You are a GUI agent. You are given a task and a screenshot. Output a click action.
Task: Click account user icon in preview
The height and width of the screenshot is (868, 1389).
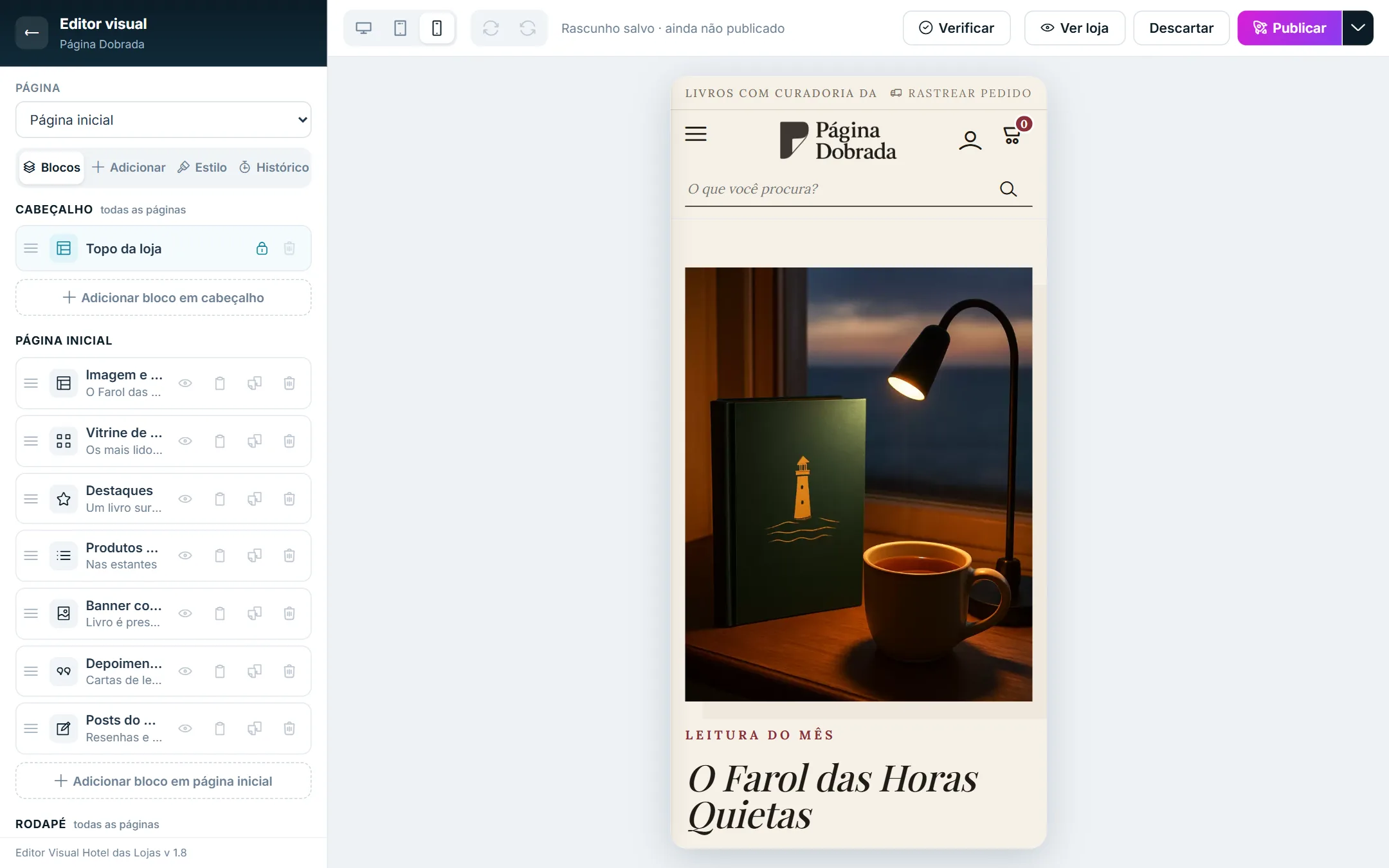pos(970,140)
